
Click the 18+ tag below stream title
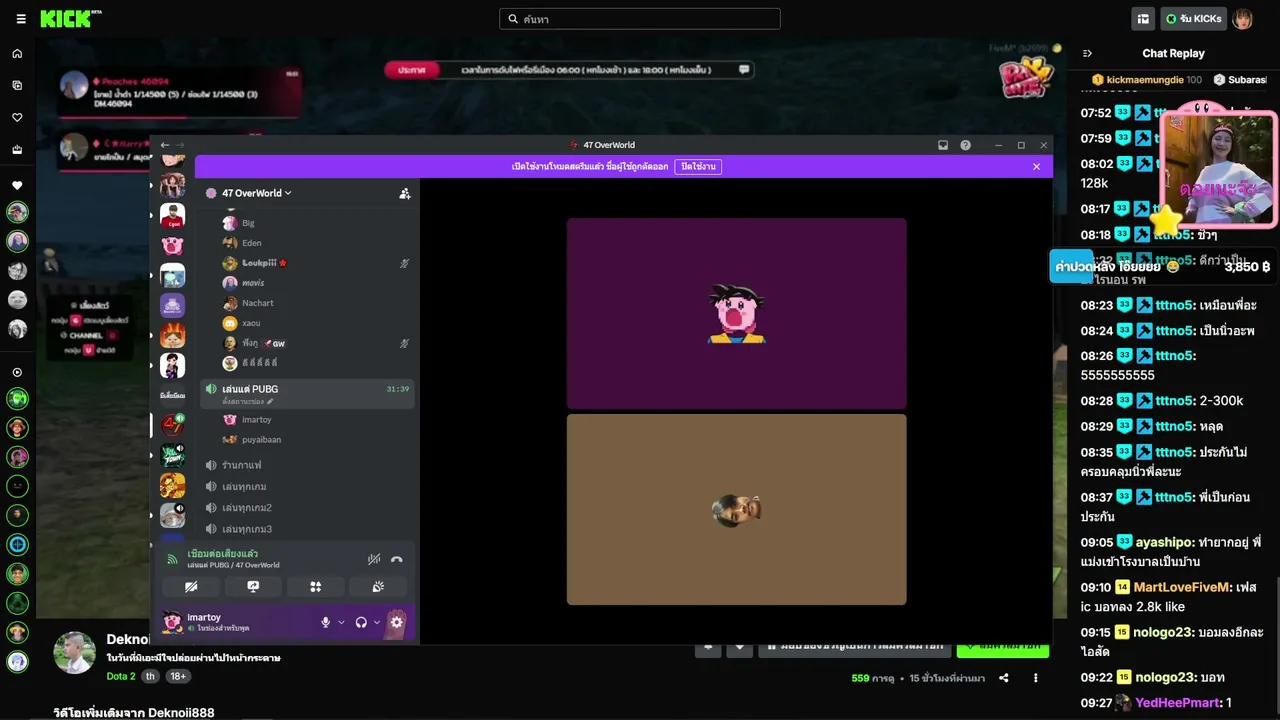(x=176, y=676)
